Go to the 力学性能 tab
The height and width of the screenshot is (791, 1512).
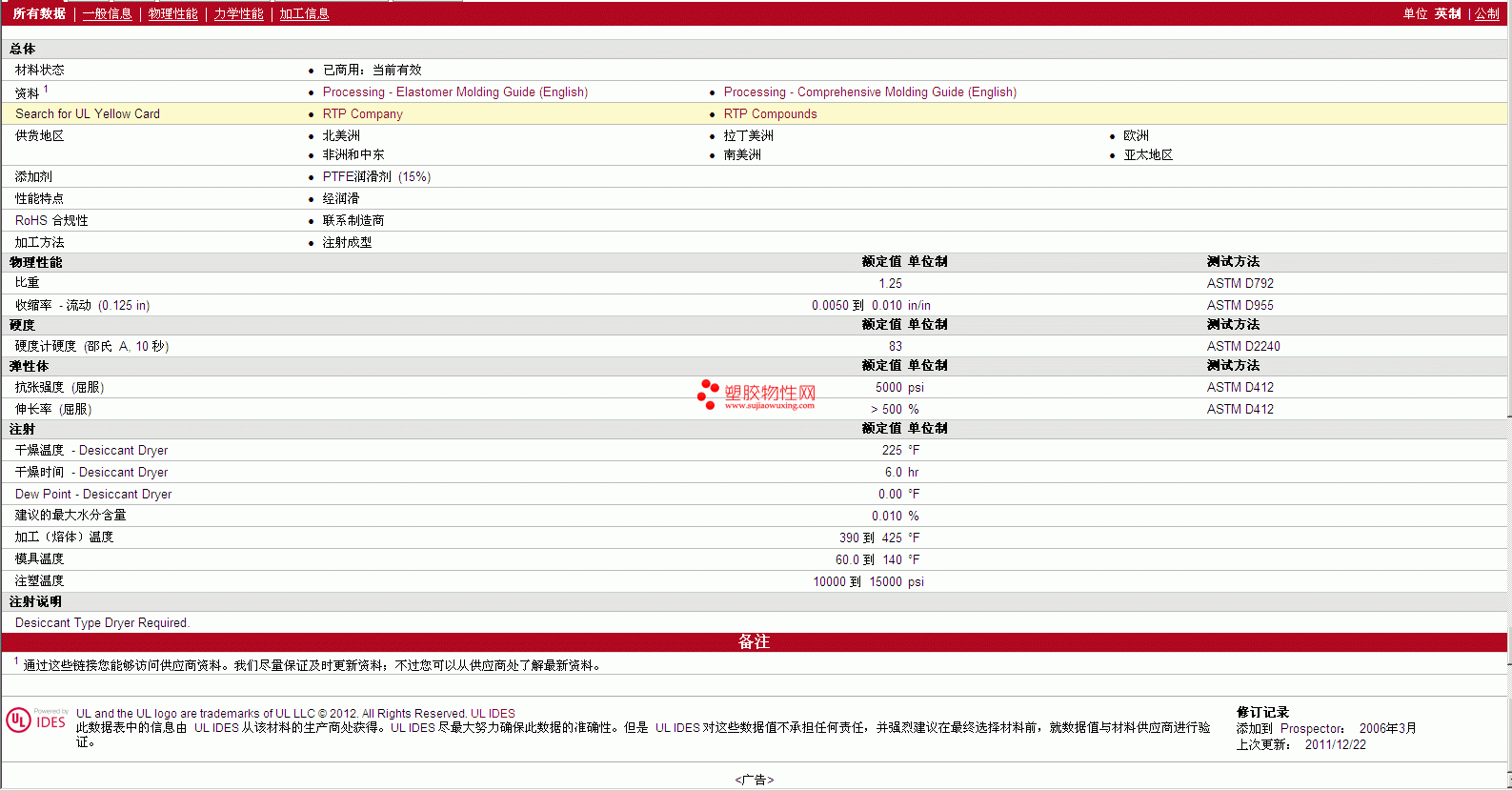(x=238, y=13)
